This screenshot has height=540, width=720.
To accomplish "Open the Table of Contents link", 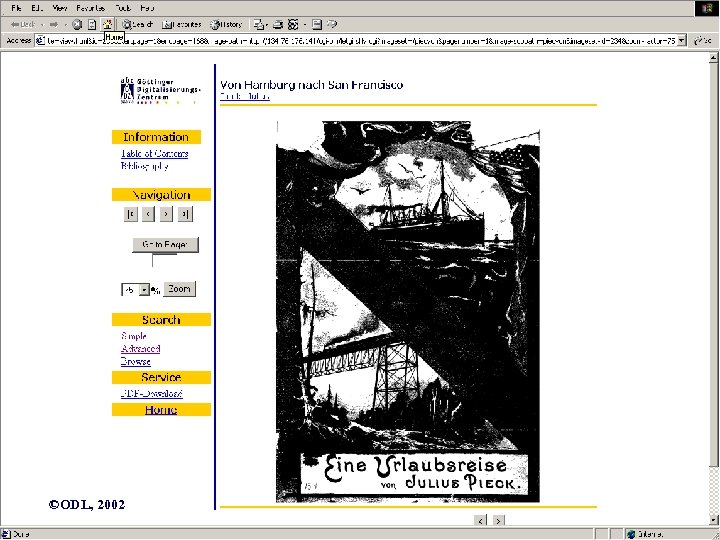I will coord(154,154).
